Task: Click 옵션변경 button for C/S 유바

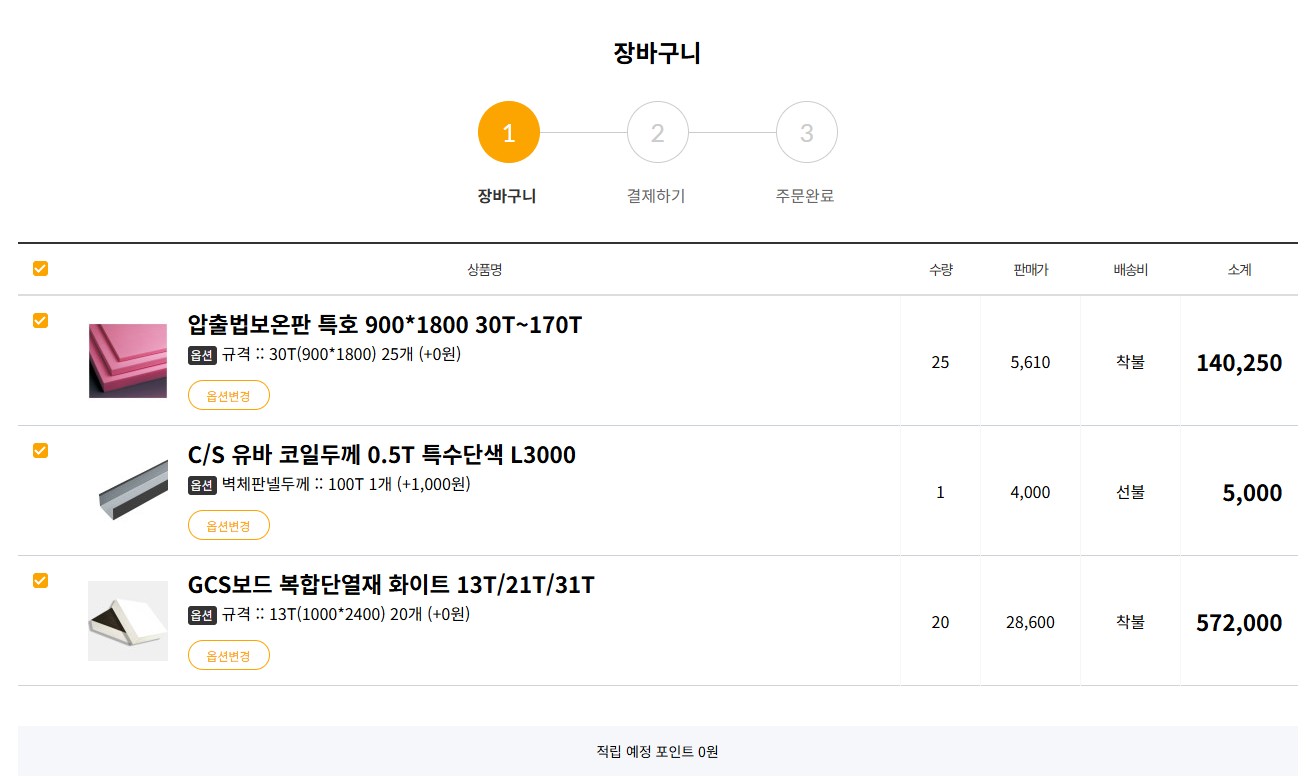Action: tap(229, 525)
